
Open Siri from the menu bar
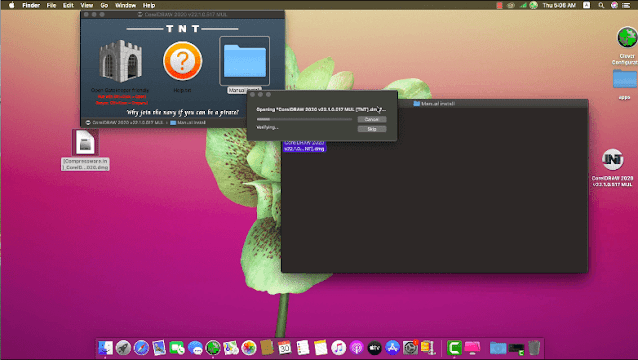coord(614,5)
